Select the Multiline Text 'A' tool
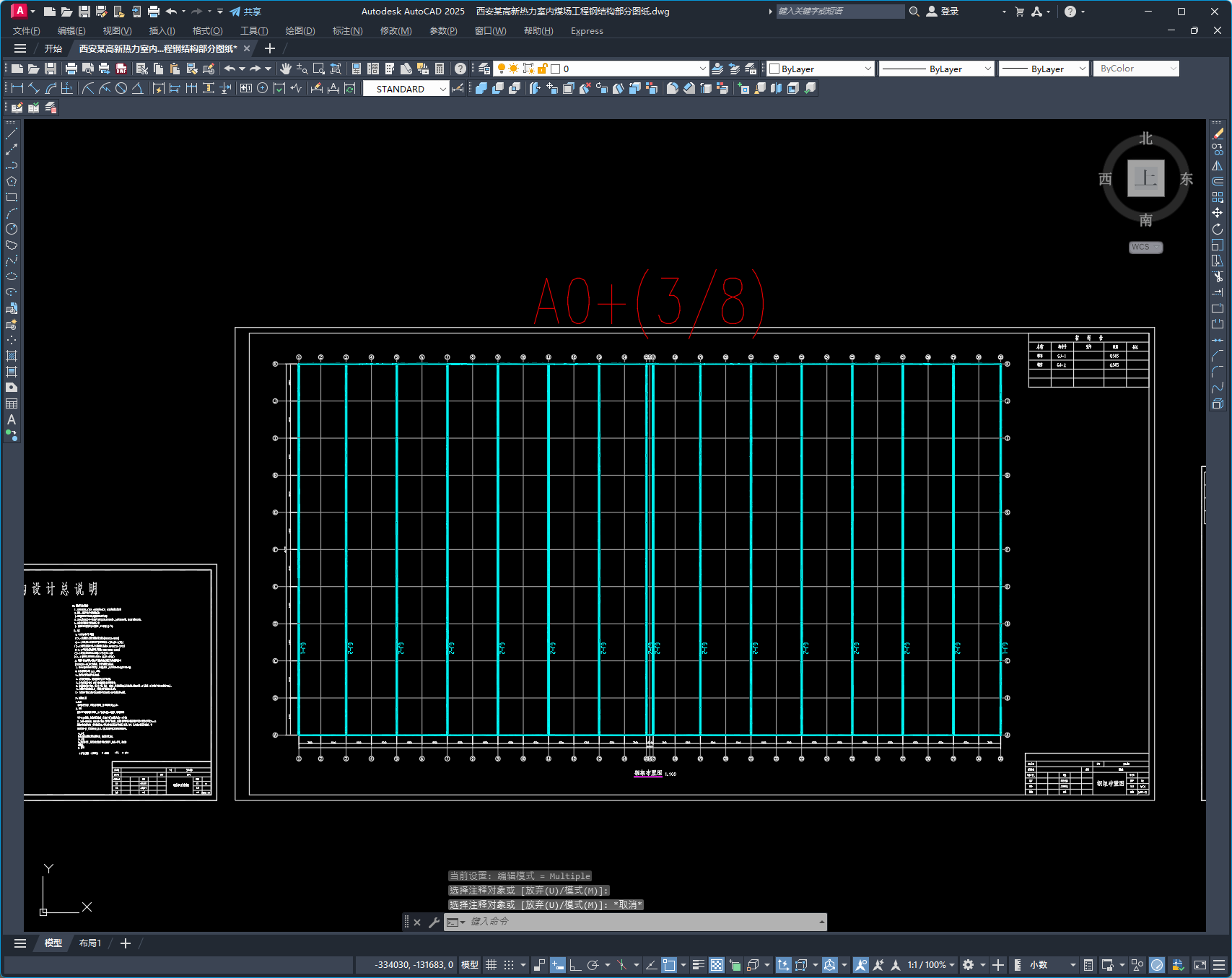The height and width of the screenshot is (978, 1232). tap(12, 419)
